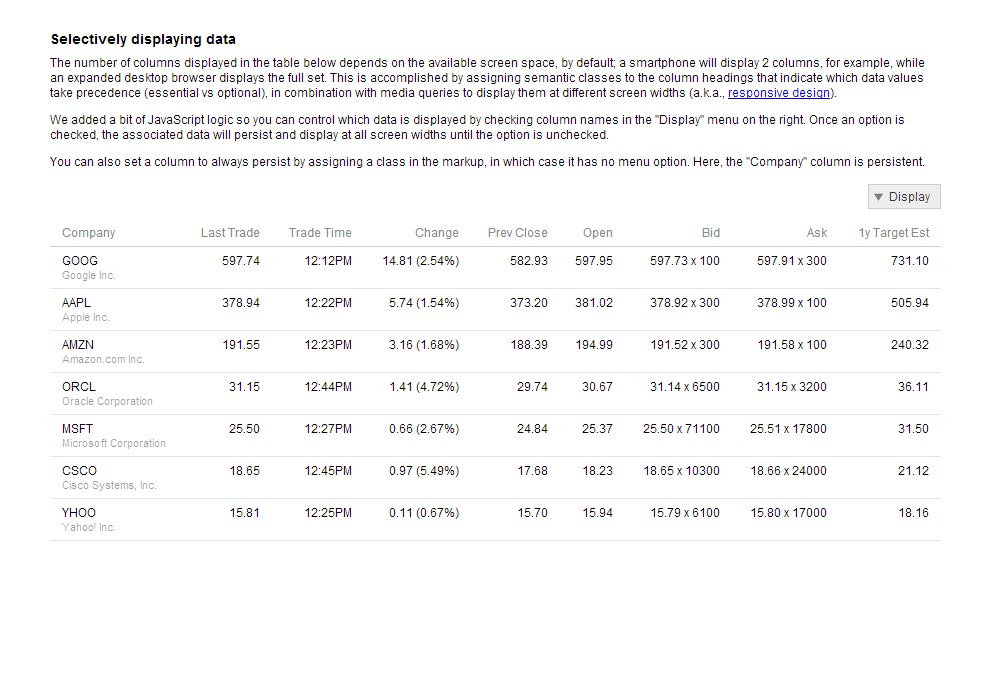The width and height of the screenshot is (990, 694).
Task: Click the Trade Time column header
Action: tap(320, 232)
